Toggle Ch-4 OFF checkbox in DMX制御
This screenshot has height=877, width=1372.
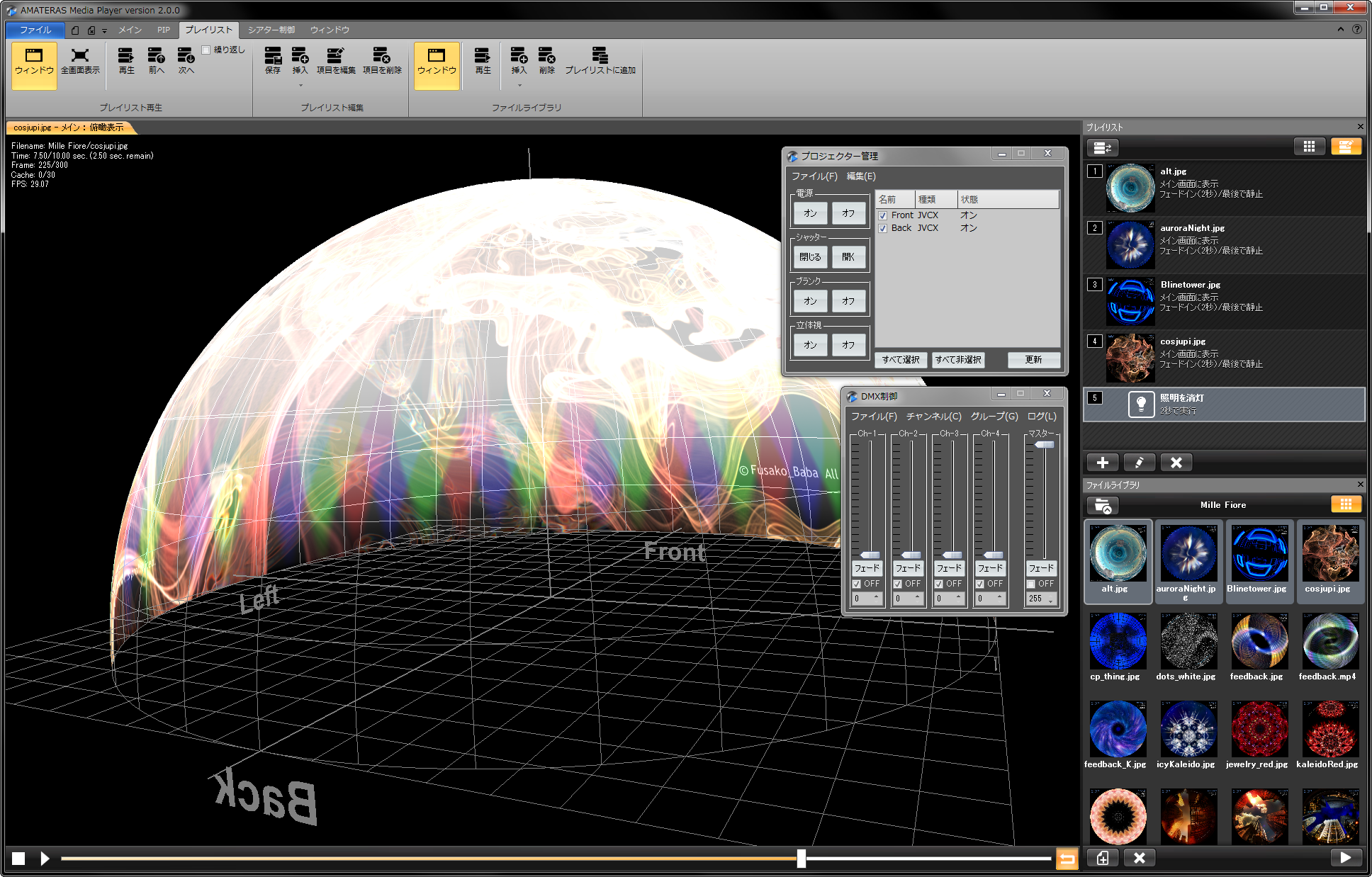tap(980, 584)
